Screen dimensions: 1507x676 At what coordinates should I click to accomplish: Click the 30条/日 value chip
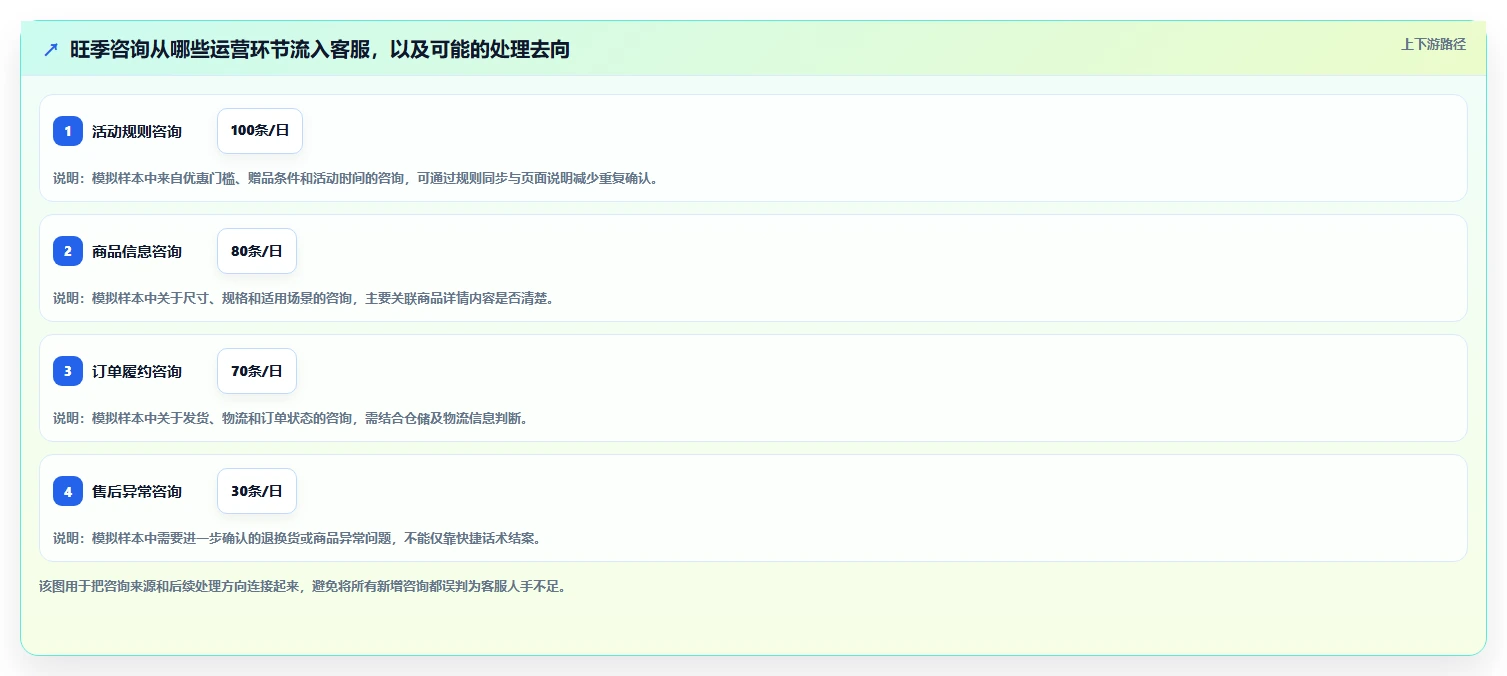[257, 491]
